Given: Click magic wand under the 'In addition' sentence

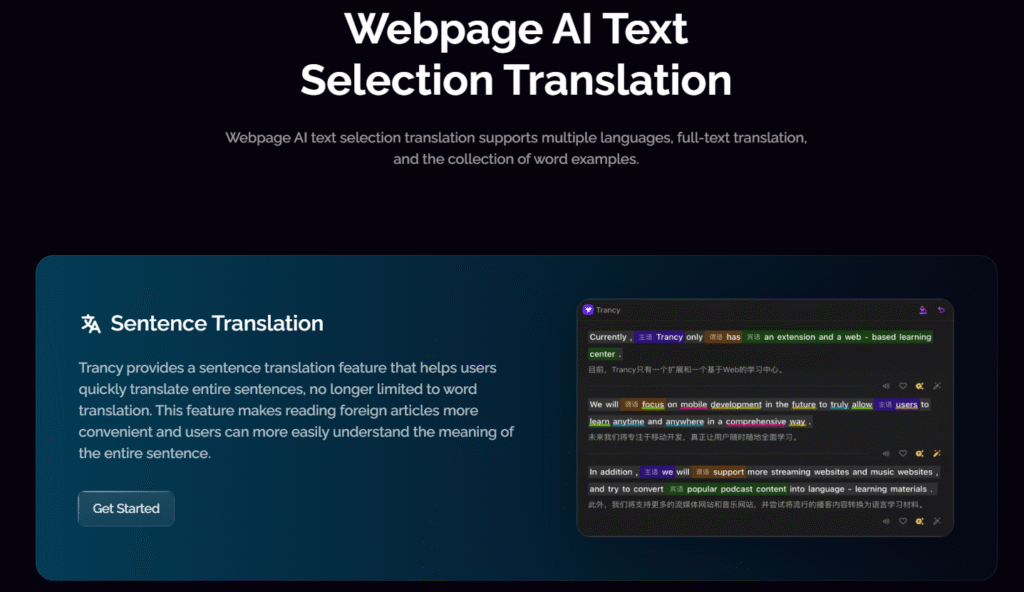Looking at the screenshot, I should pyautogui.click(x=937, y=521).
